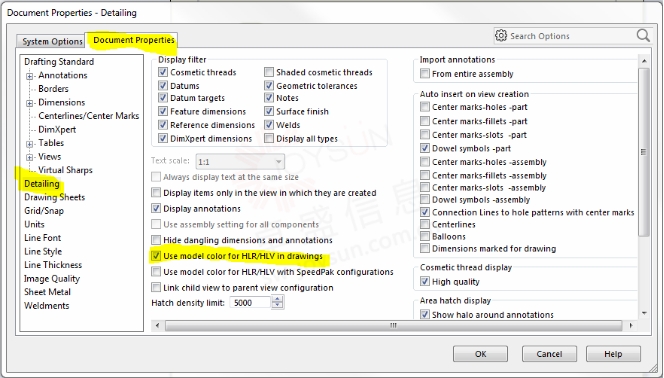Toggle the Welds checkbox
Viewport: 664px width, 378px height.
point(269,125)
